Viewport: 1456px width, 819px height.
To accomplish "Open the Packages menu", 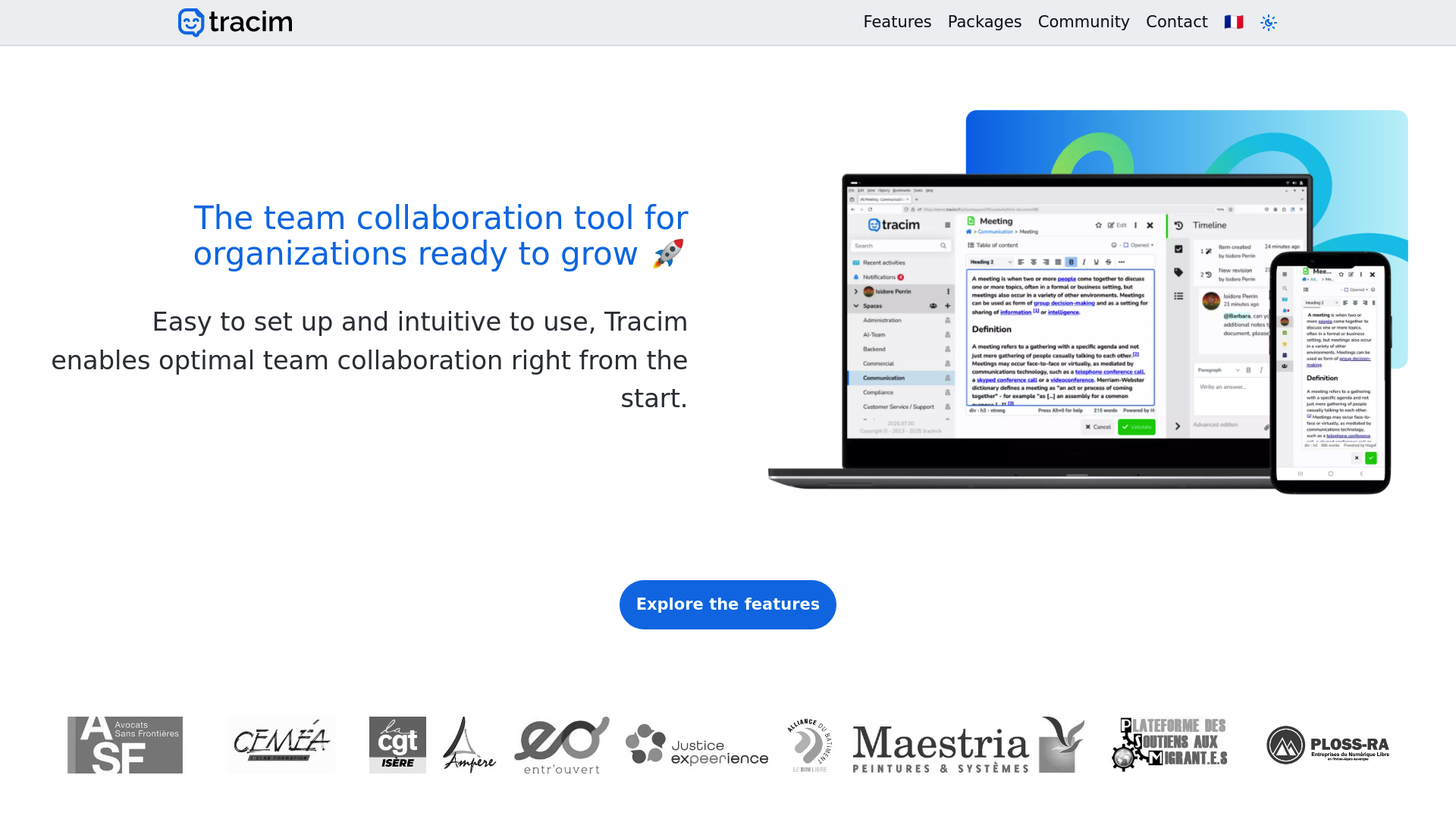I will click(984, 22).
